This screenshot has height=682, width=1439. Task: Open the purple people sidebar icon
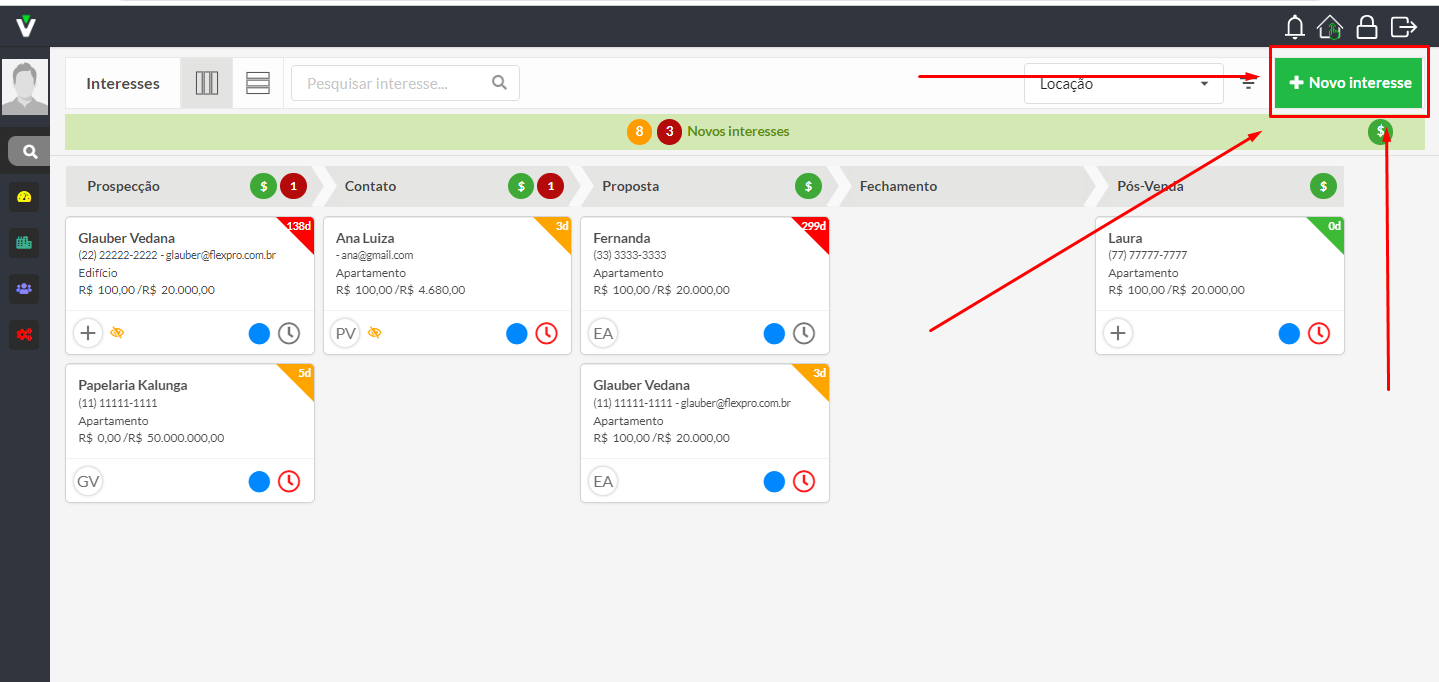coord(25,288)
